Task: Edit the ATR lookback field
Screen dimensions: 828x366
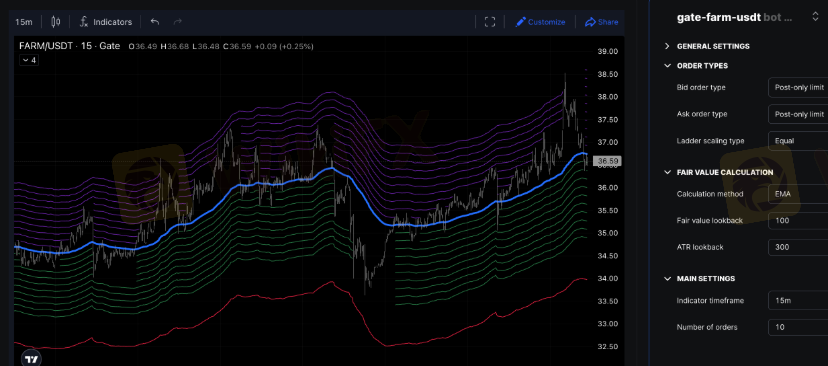Action: click(798, 247)
